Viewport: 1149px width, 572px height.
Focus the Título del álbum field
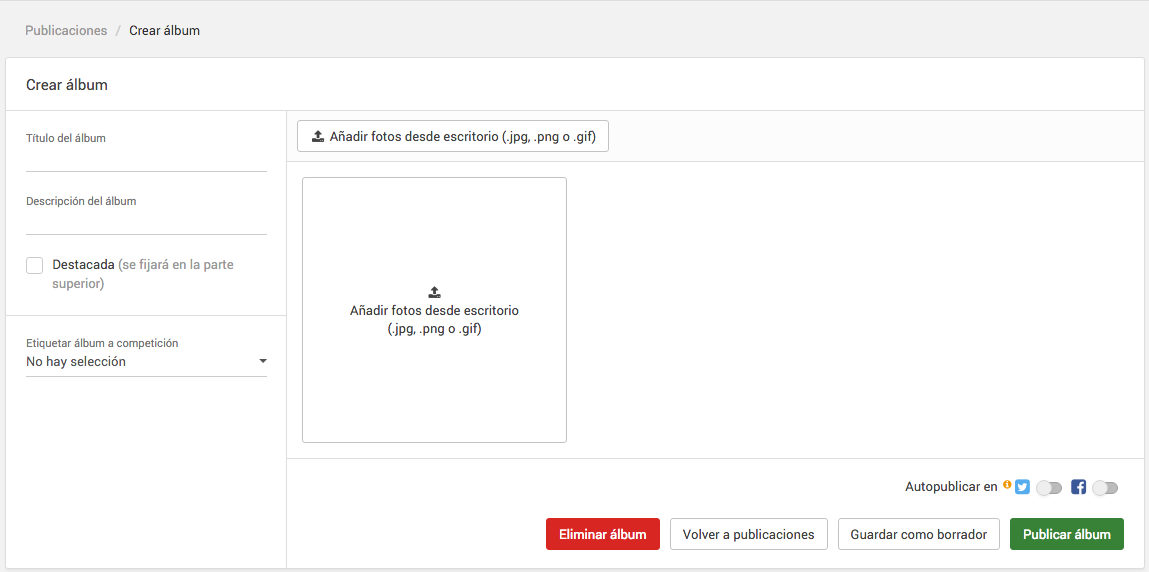point(146,159)
